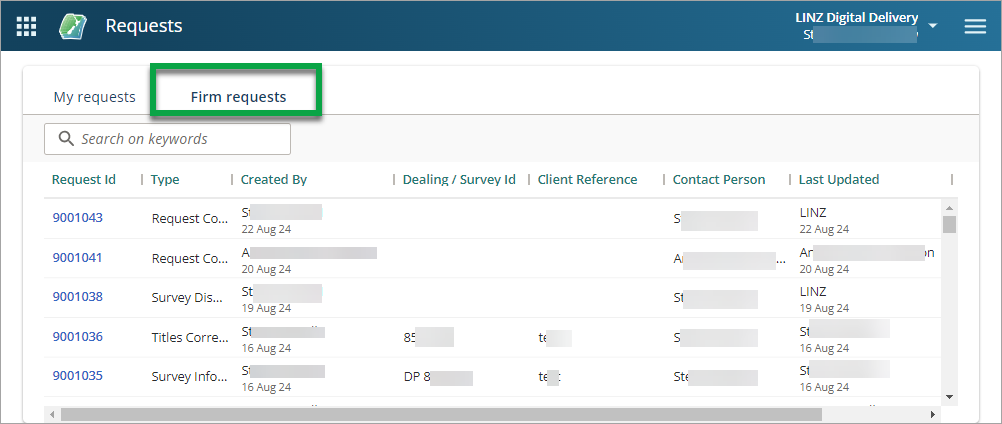Switch to My requests tab
This screenshot has width=1002, height=424.
pos(94,97)
